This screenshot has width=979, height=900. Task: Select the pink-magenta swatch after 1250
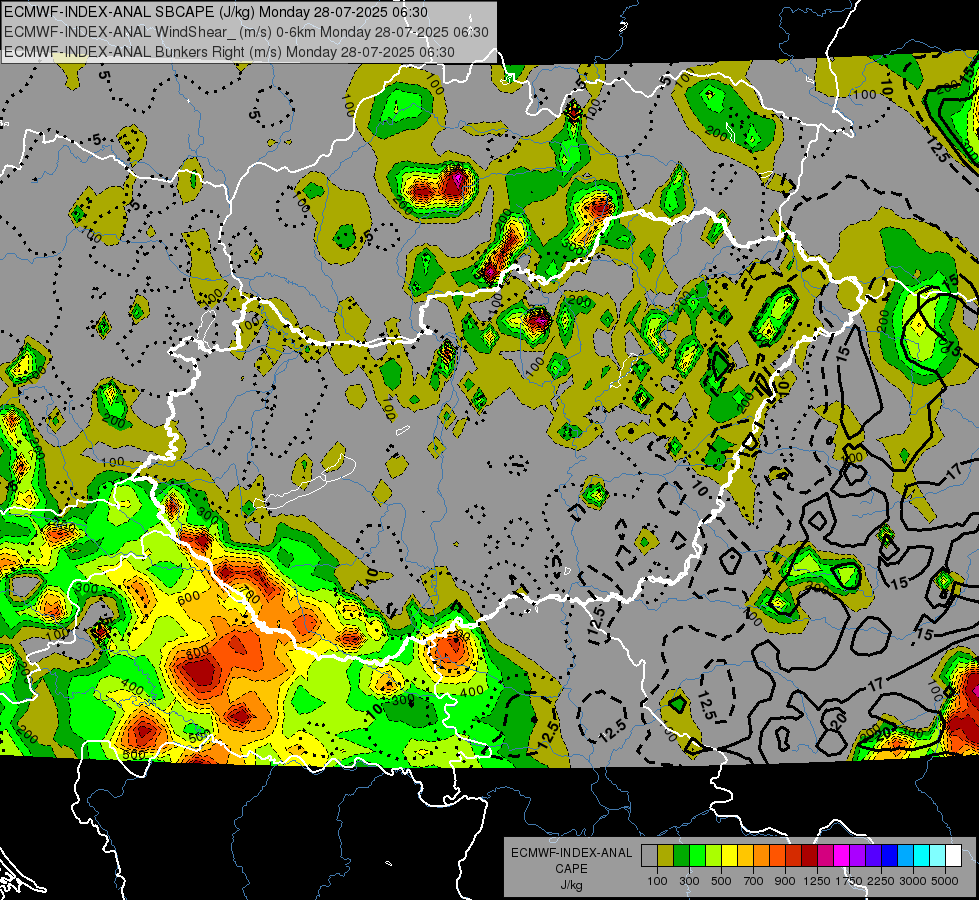click(825, 856)
